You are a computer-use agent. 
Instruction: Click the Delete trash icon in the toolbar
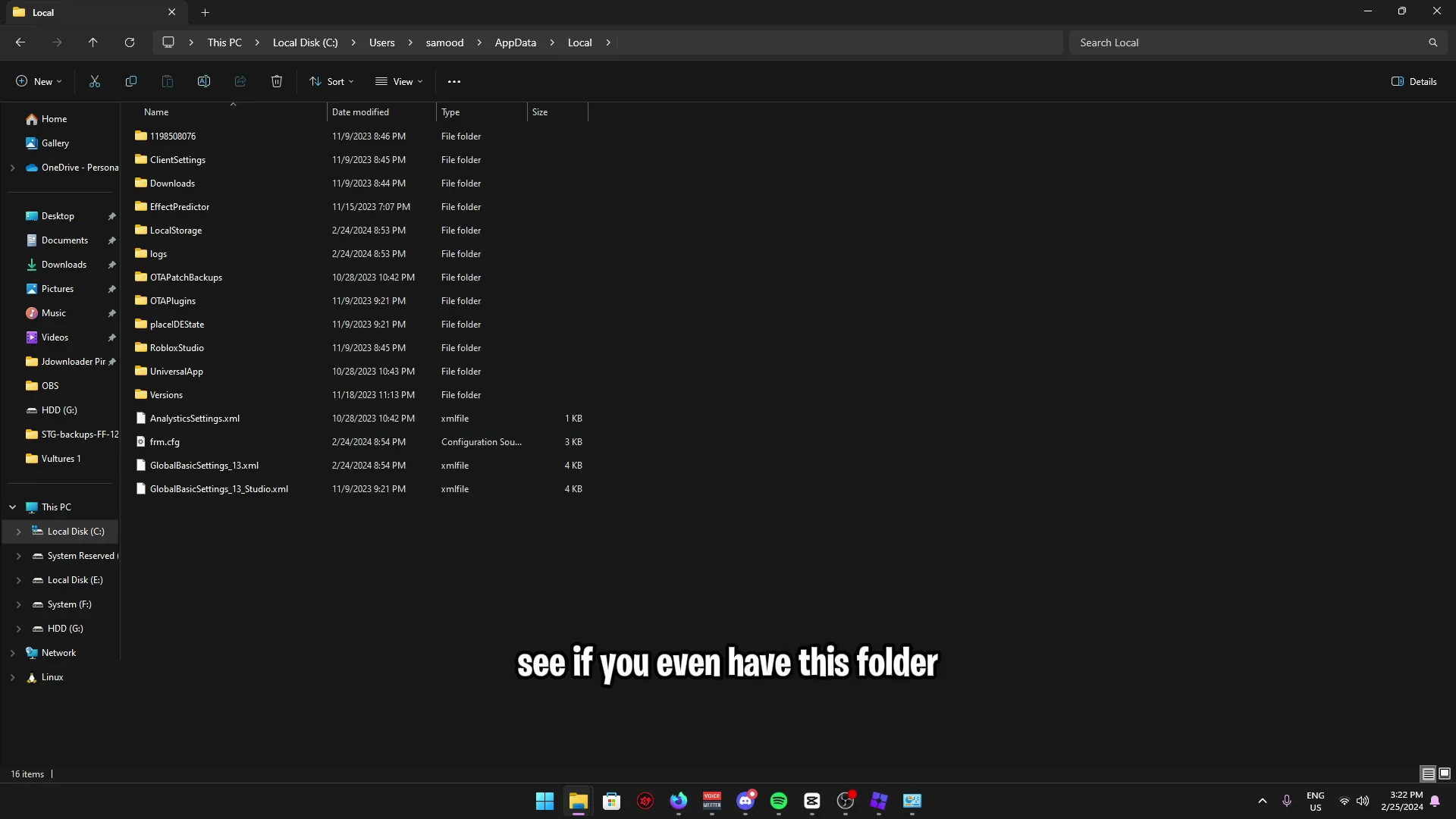(x=276, y=81)
